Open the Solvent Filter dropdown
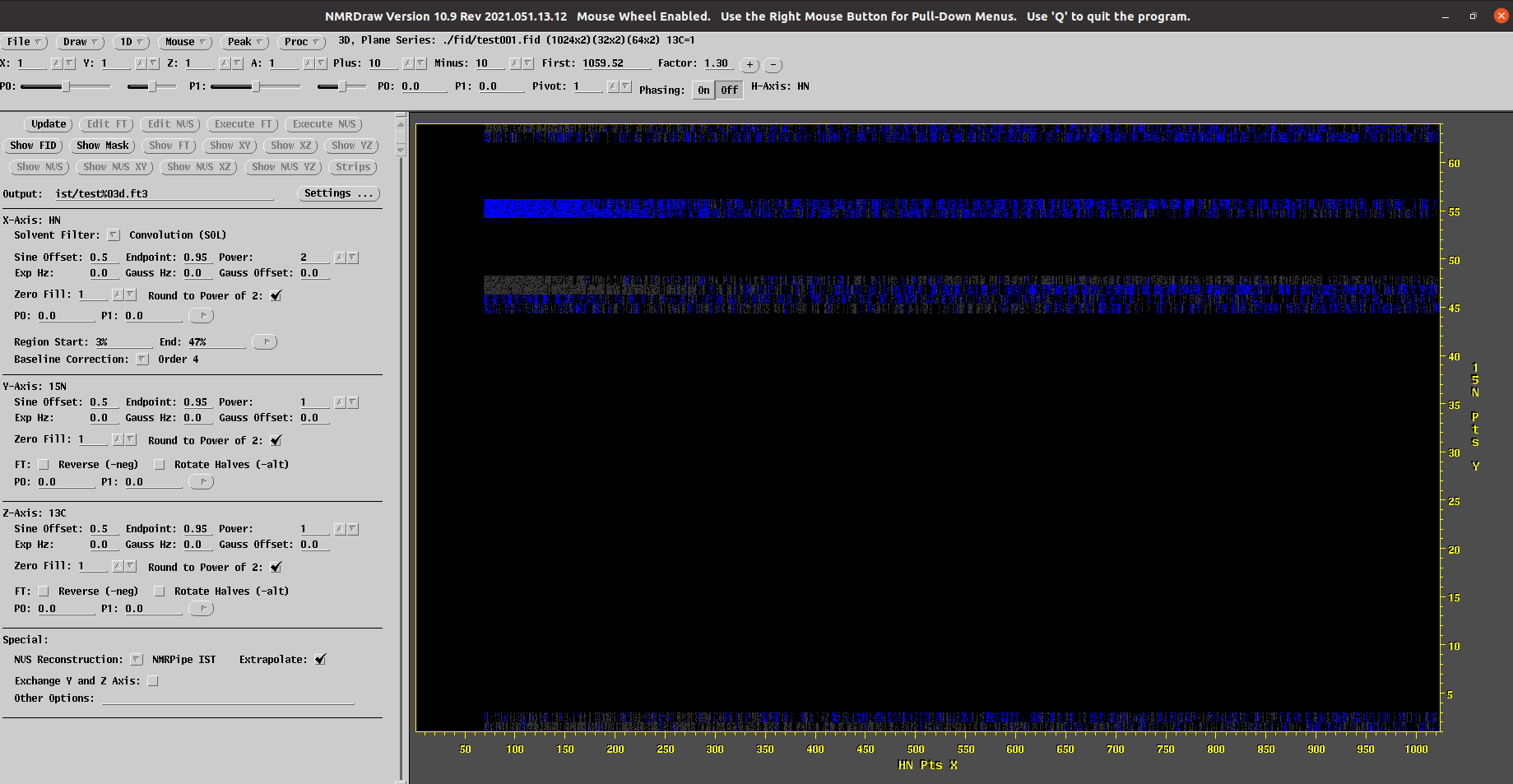The width and height of the screenshot is (1513, 784). 114,235
